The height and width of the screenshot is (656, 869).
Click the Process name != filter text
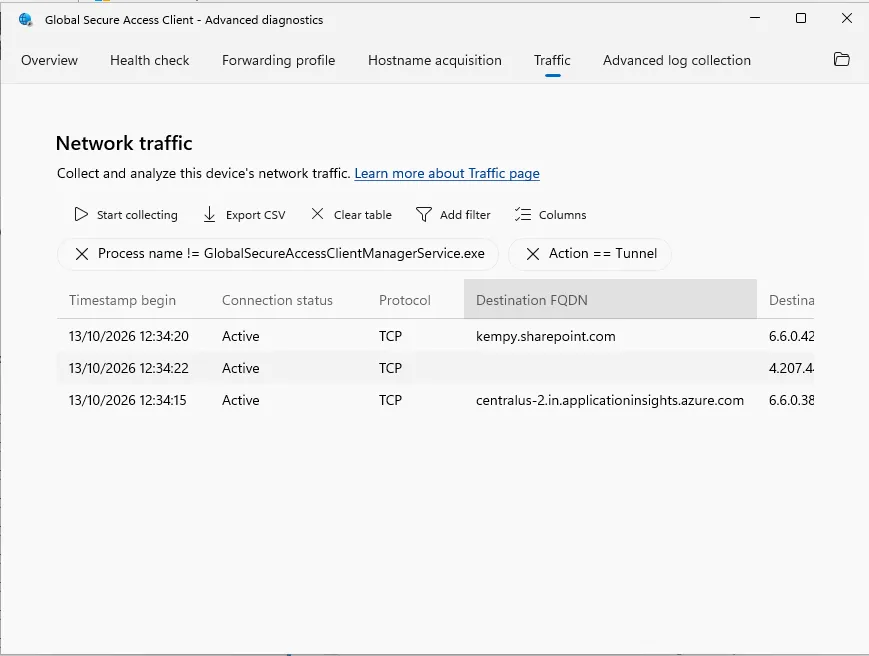[291, 254]
